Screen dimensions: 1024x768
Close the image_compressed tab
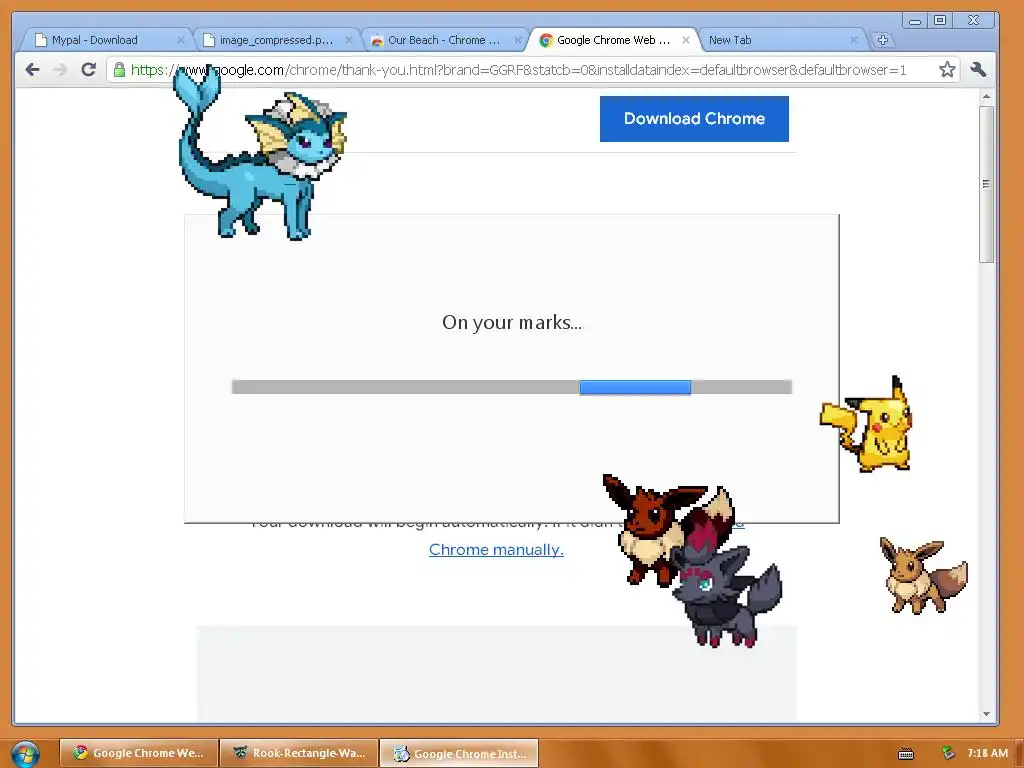[349, 40]
